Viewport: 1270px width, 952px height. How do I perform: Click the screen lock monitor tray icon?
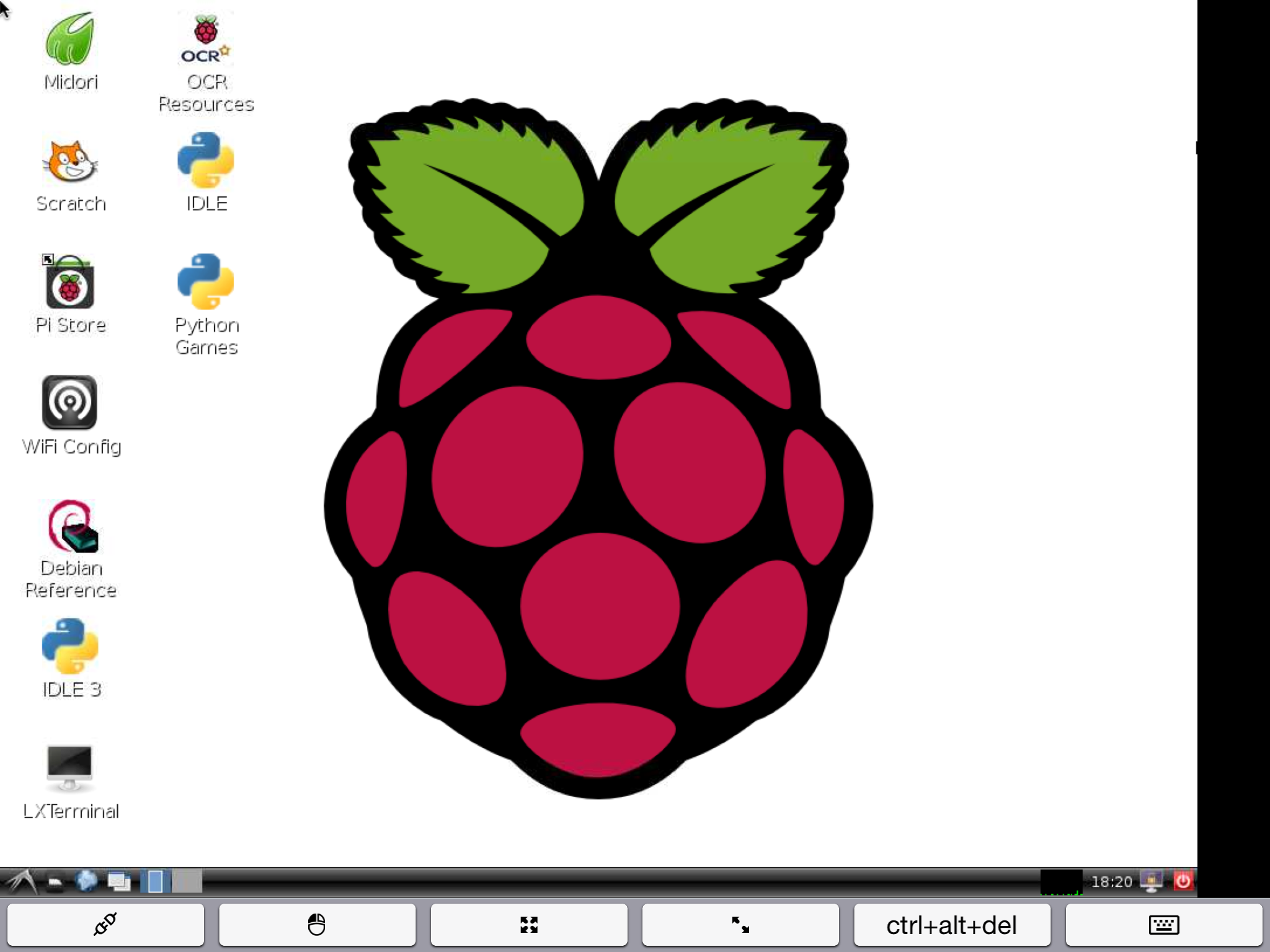1152,881
